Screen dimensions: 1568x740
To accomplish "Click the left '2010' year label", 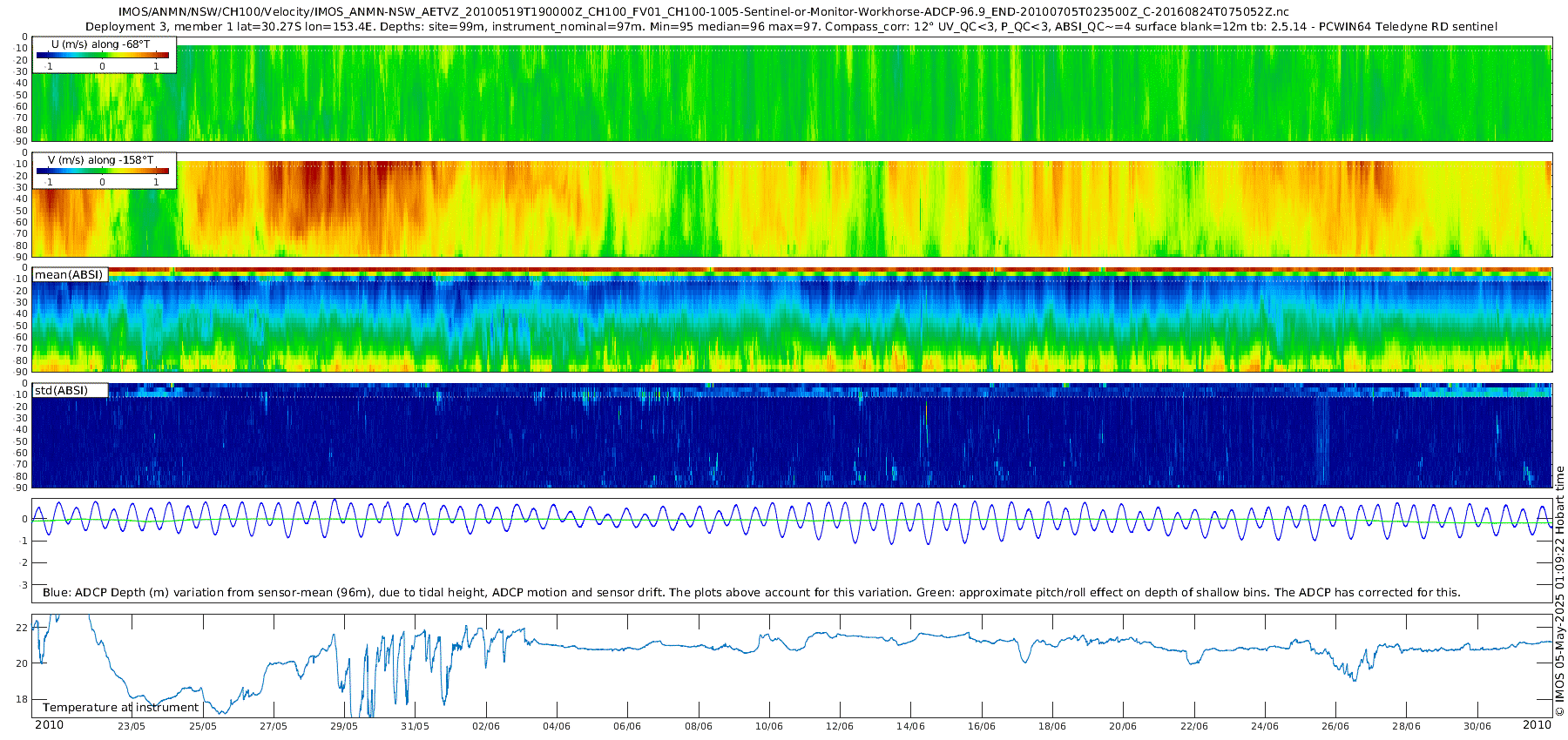I will [x=49, y=725].
